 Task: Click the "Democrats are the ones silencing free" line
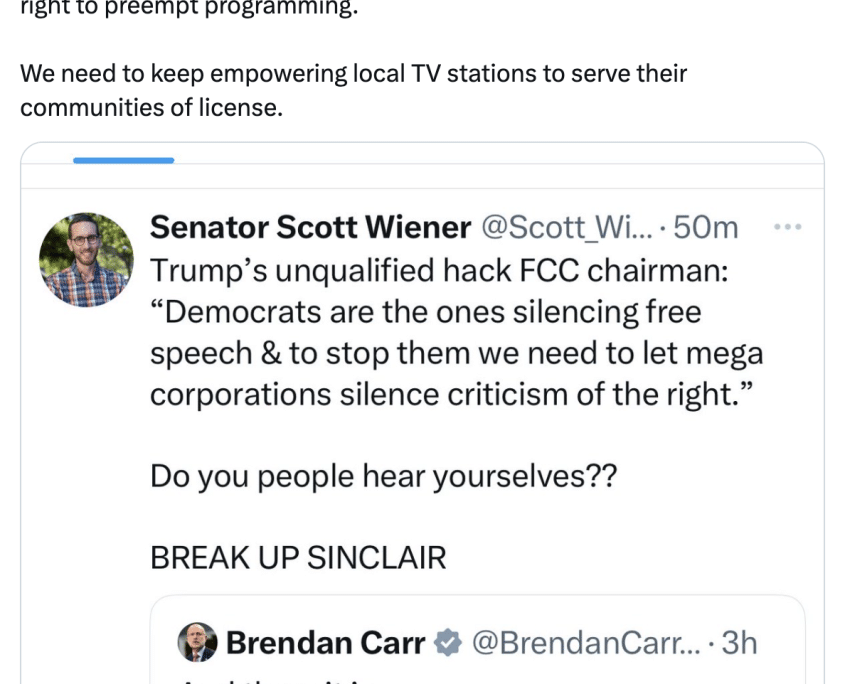[425, 311]
